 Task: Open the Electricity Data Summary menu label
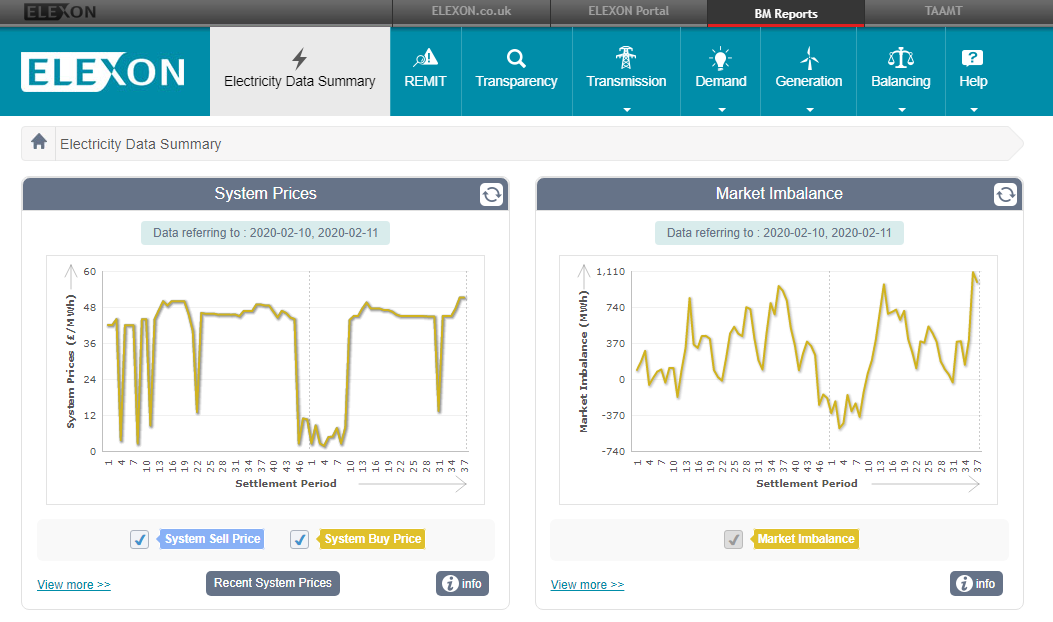click(x=300, y=81)
